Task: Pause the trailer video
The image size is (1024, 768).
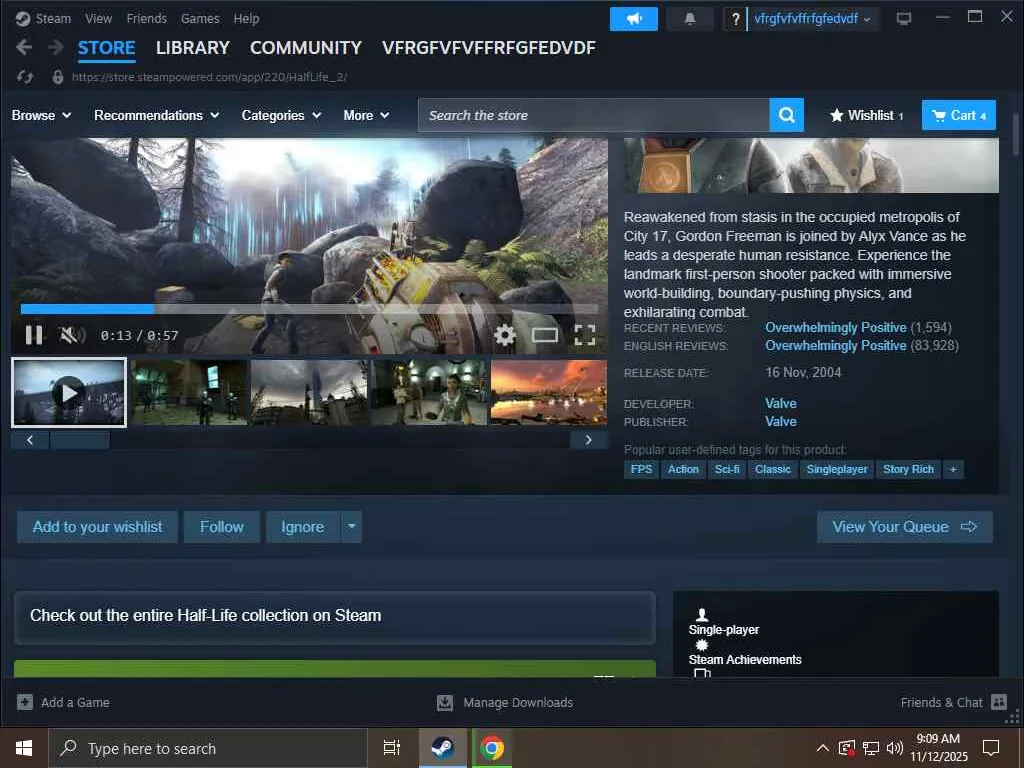Action: tap(34, 335)
